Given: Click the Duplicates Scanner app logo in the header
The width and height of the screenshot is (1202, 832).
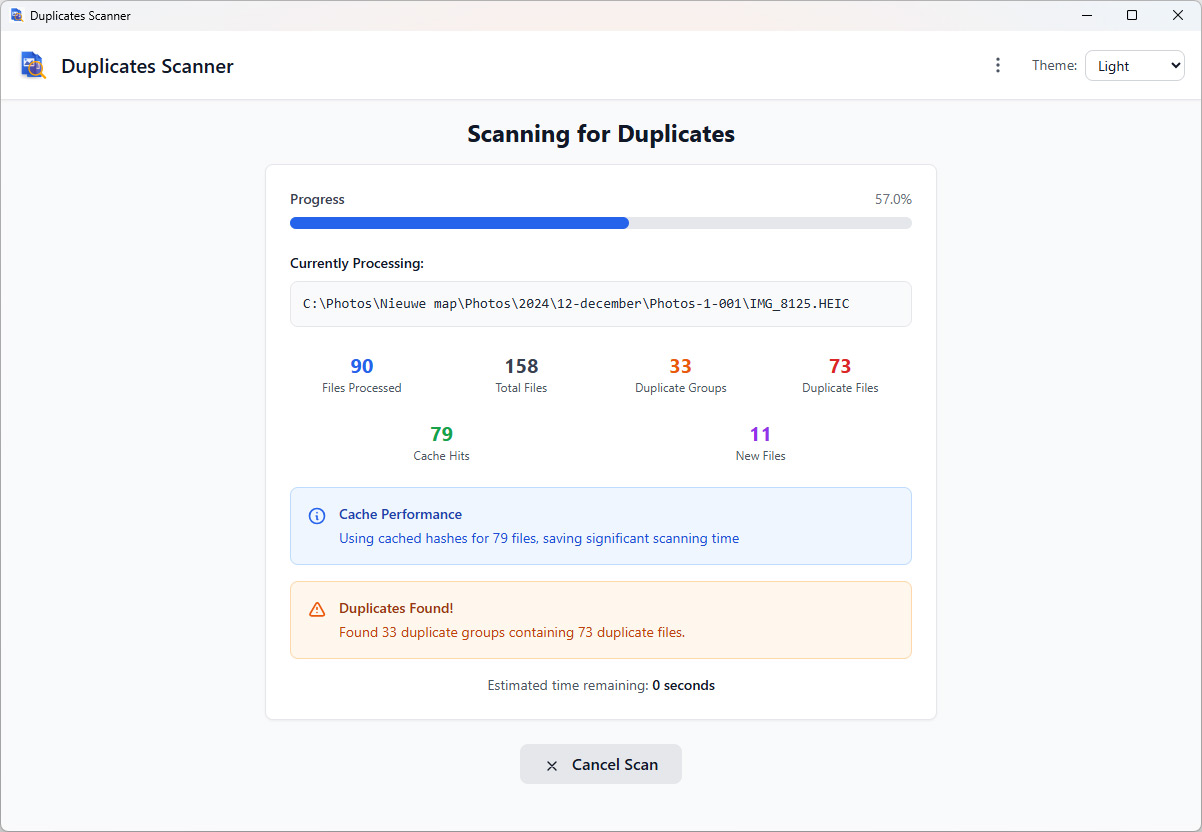Looking at the screenshot, I should point(33,65).
